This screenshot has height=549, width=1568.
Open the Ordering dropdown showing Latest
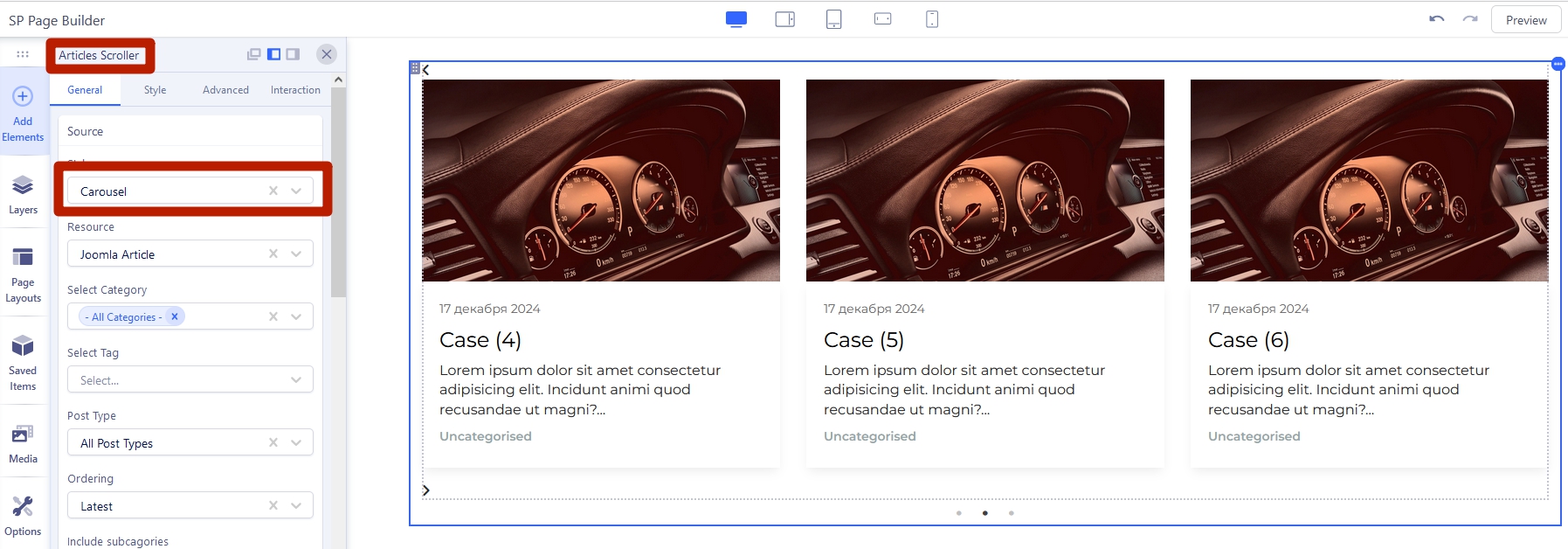(296, 506)
